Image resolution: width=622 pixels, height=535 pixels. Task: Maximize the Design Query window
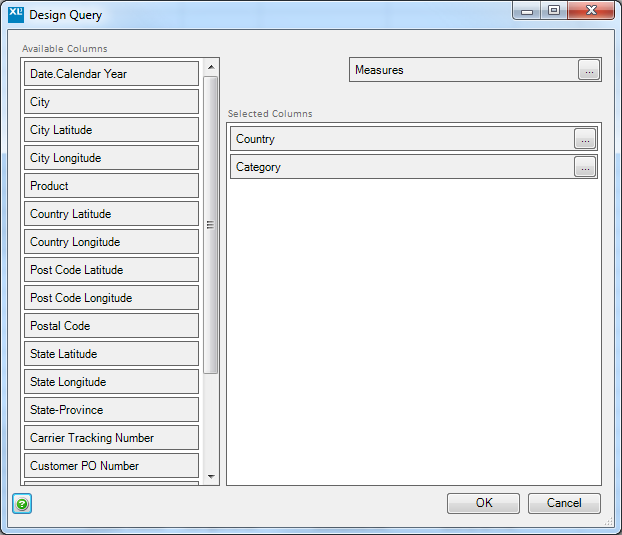[x=554, y=10]
